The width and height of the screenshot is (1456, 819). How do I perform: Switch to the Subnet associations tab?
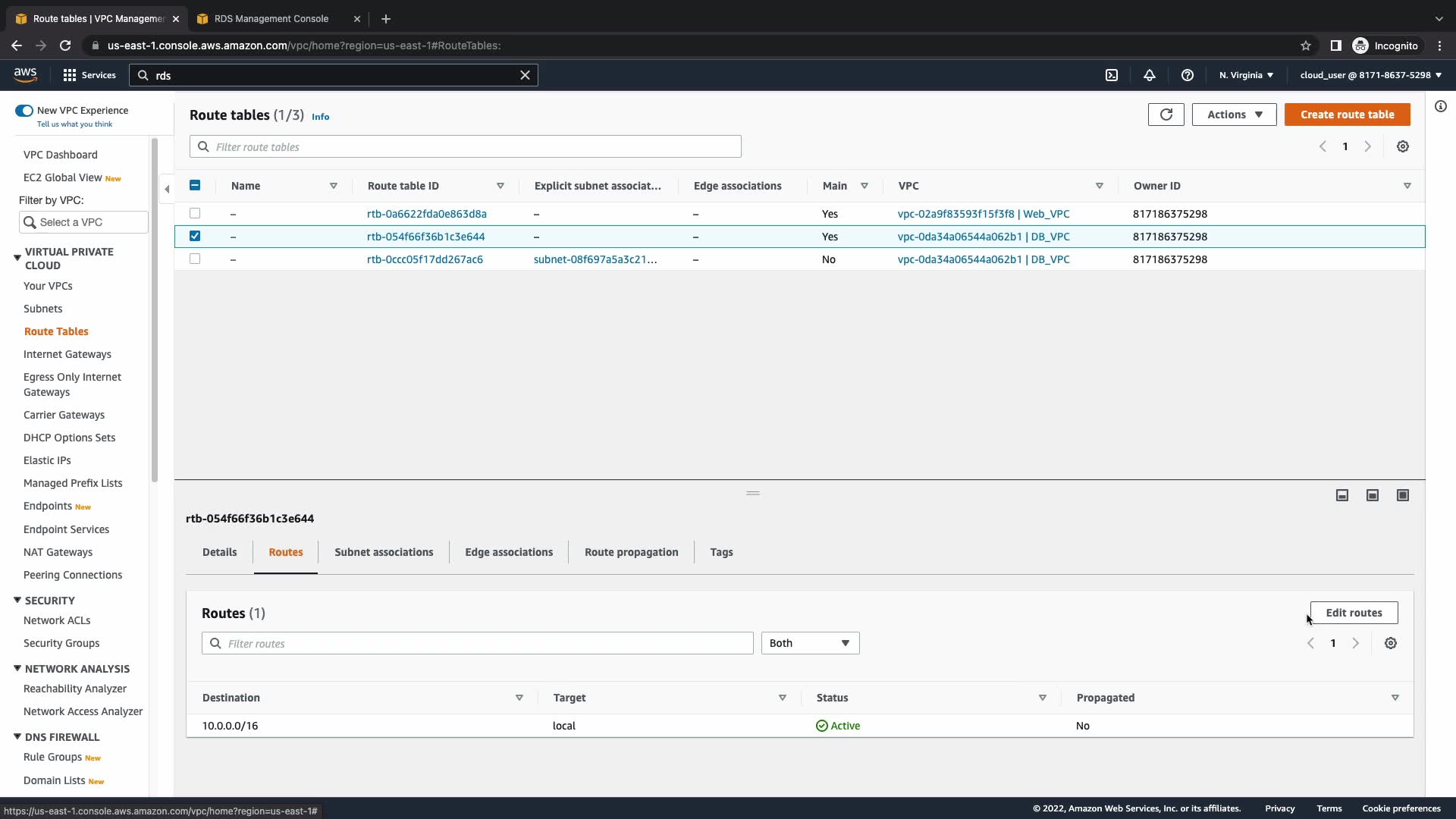point(384,552)
